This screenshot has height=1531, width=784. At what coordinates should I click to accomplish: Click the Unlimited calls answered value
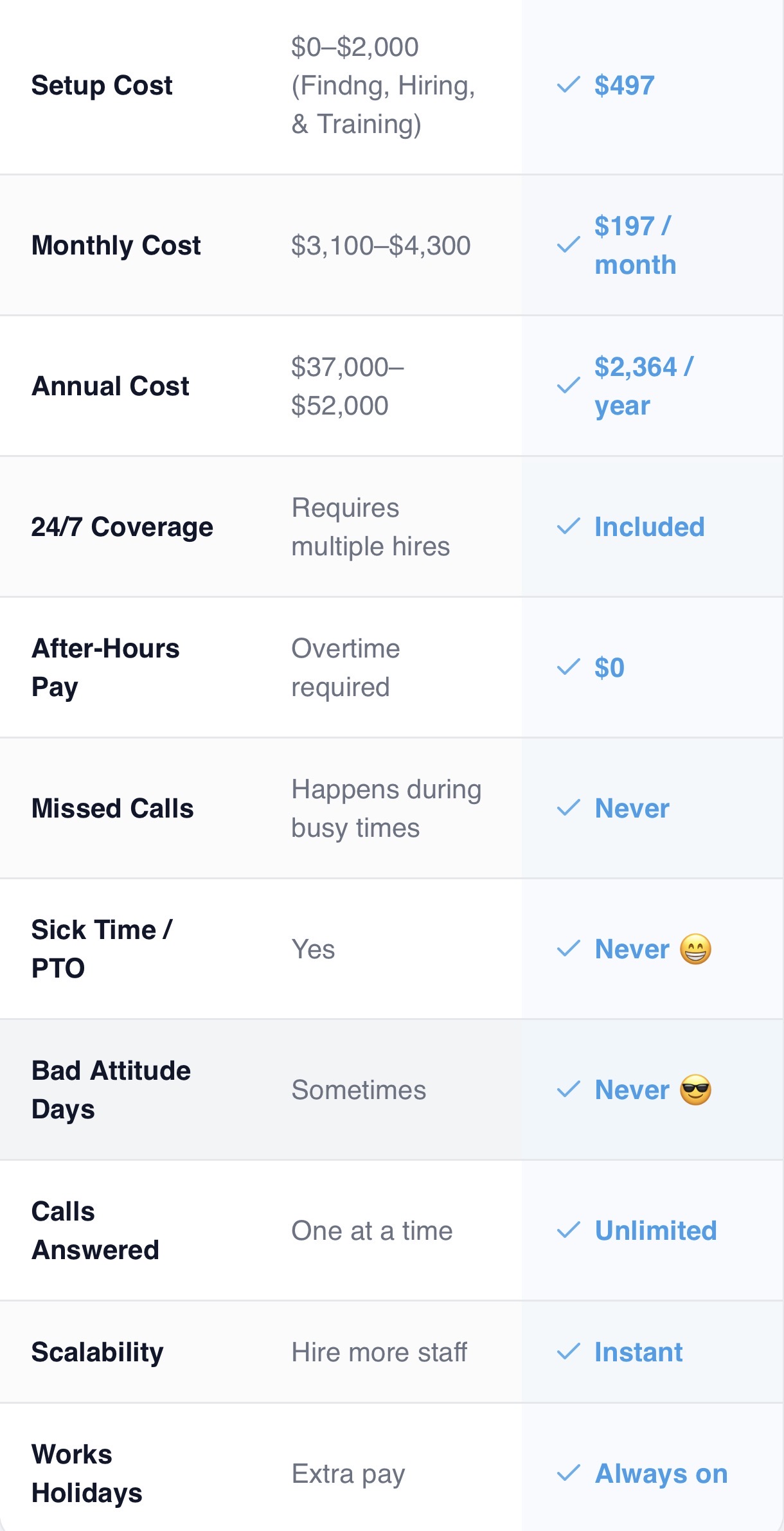655,1230
